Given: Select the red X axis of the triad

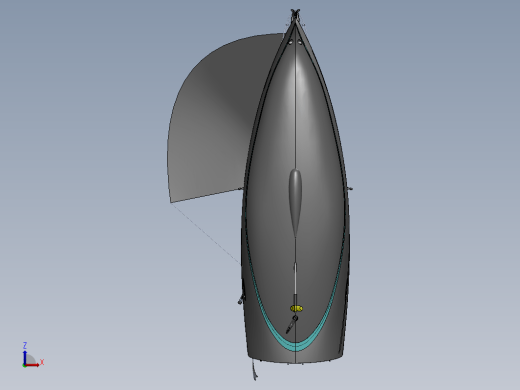Looking at the screenshot, I should pos(32,365).
